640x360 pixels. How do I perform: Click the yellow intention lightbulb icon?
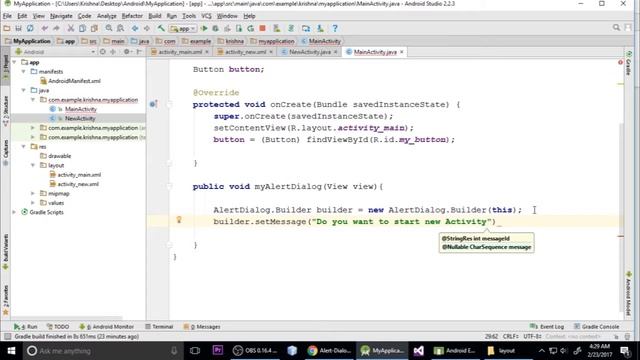179,220
